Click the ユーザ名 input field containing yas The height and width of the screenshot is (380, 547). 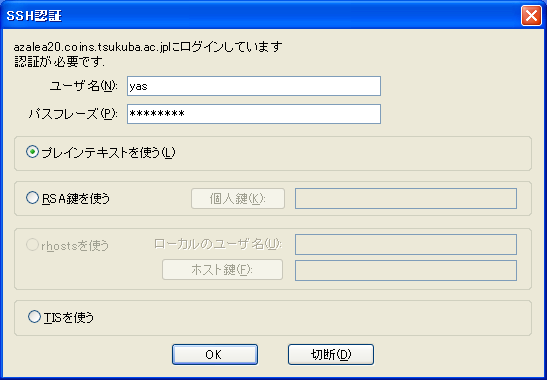[254, 86]
